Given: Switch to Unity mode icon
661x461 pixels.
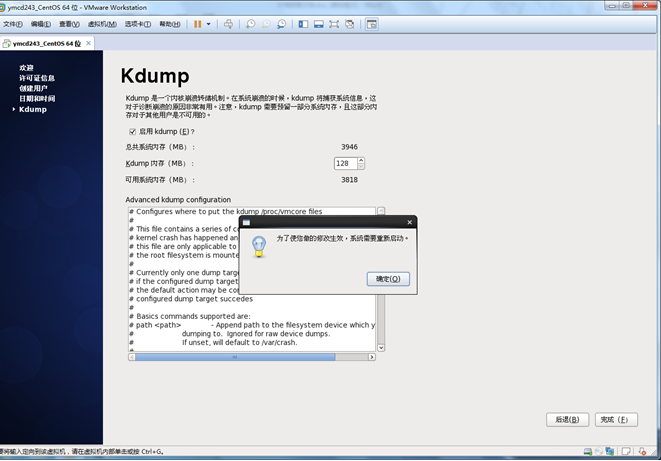Looking at the screenshot, I should (x=349, y=24).
